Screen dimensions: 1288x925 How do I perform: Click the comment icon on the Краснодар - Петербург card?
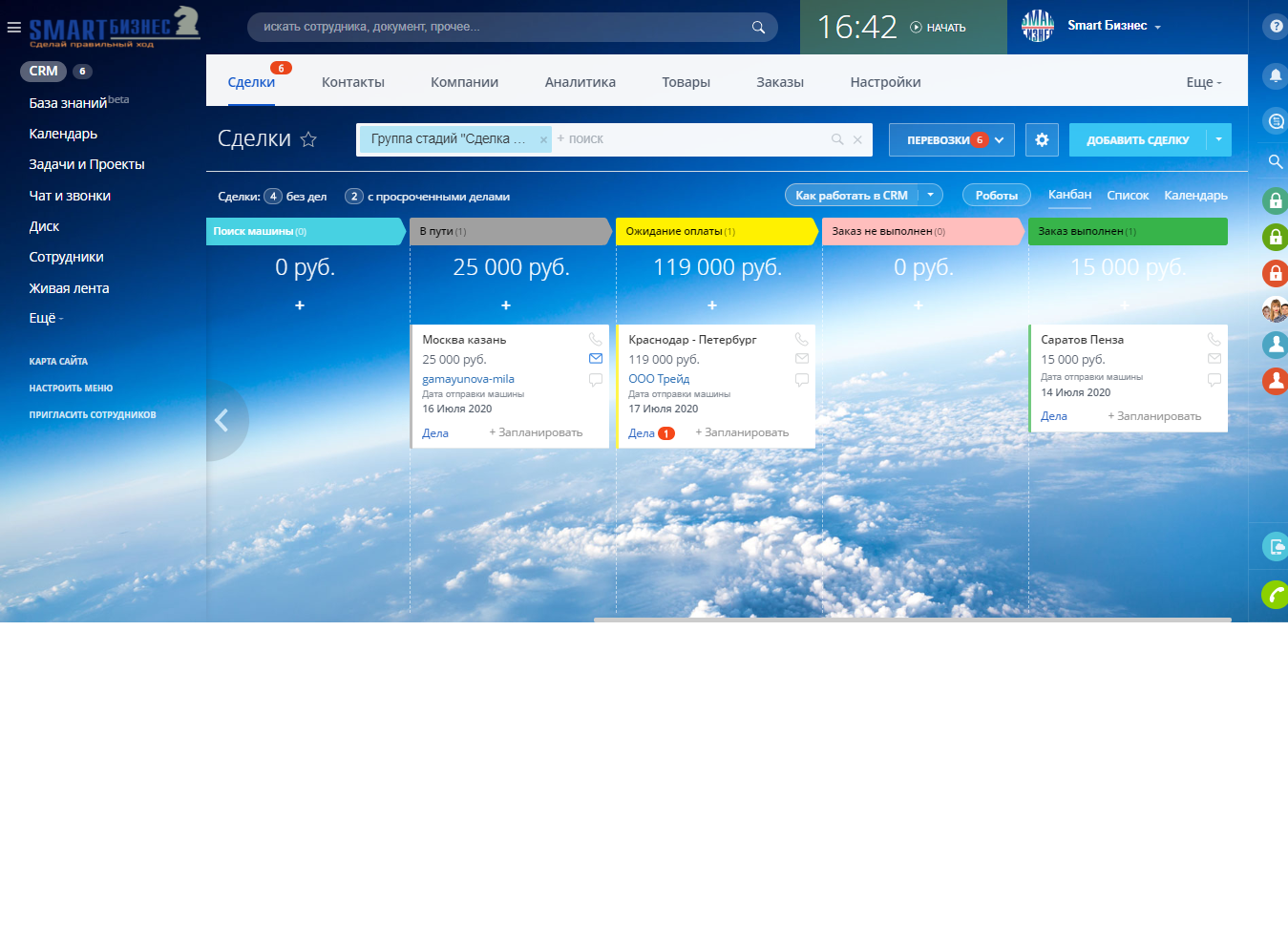coord(801,380)
